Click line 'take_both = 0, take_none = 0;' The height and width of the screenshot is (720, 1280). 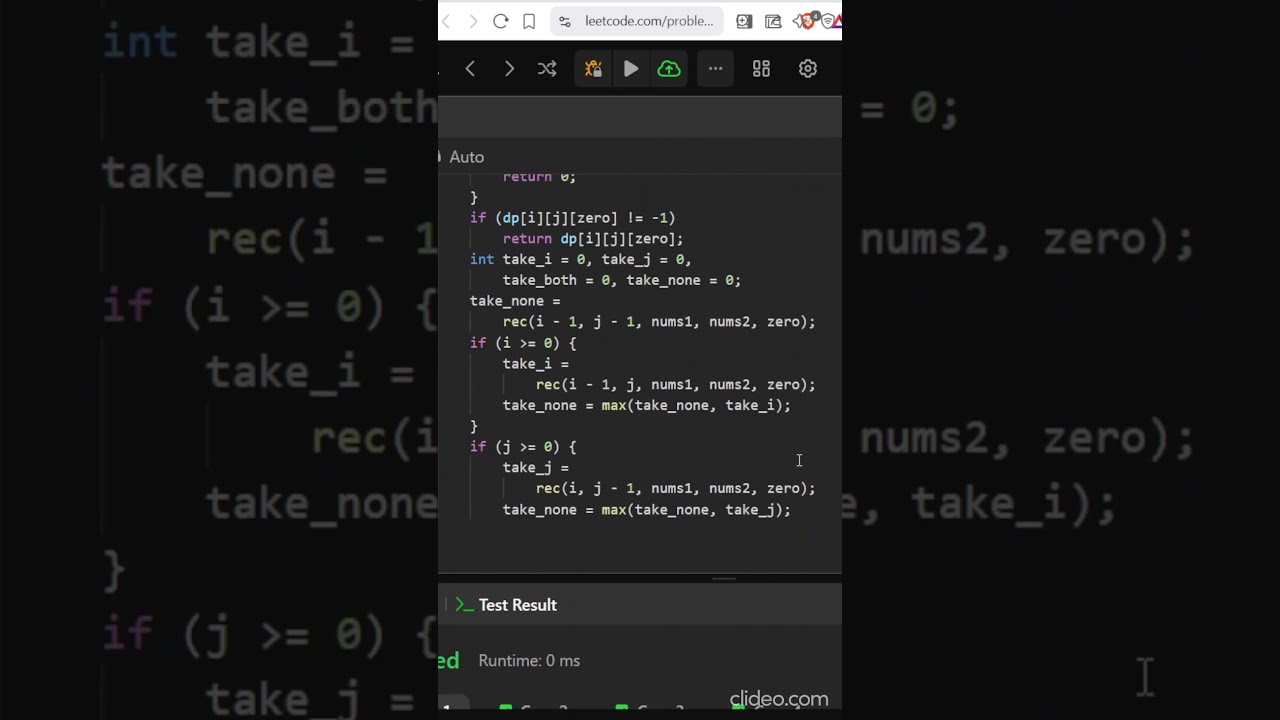coord(622,280)
